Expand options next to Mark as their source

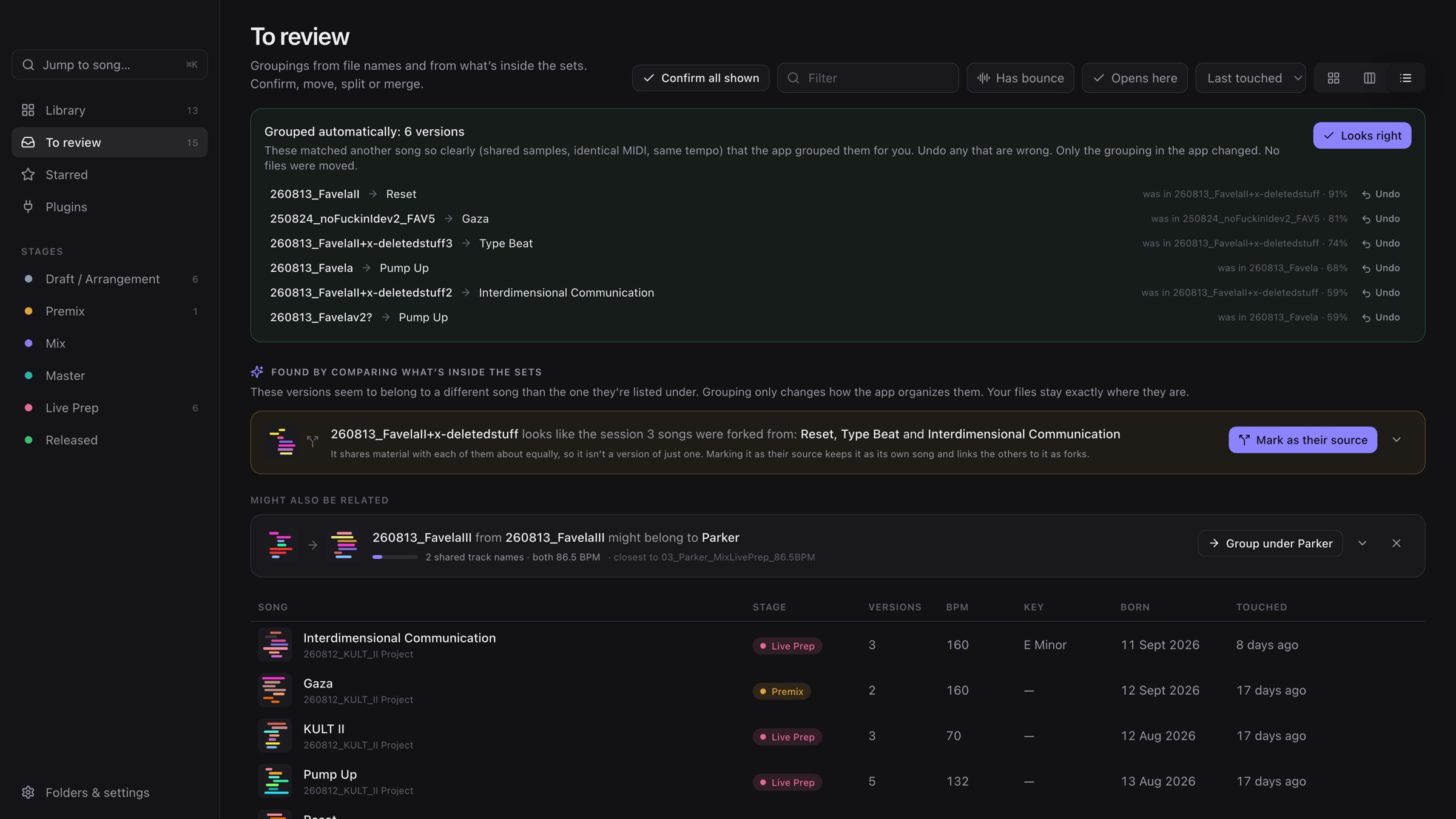(1397, 440)
